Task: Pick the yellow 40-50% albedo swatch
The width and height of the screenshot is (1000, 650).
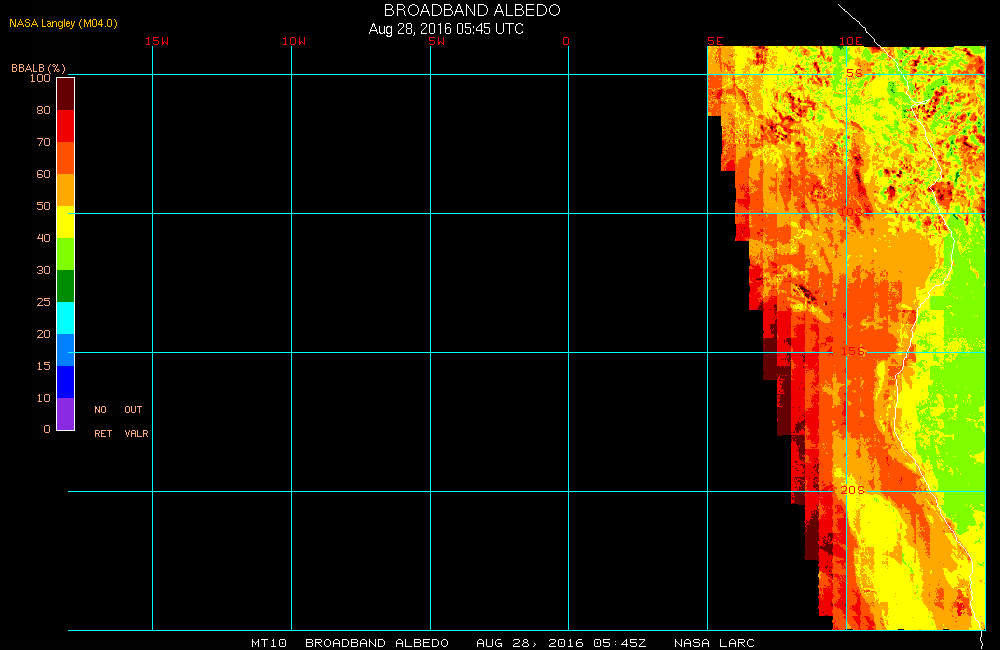Action: (x=65, y=222)
